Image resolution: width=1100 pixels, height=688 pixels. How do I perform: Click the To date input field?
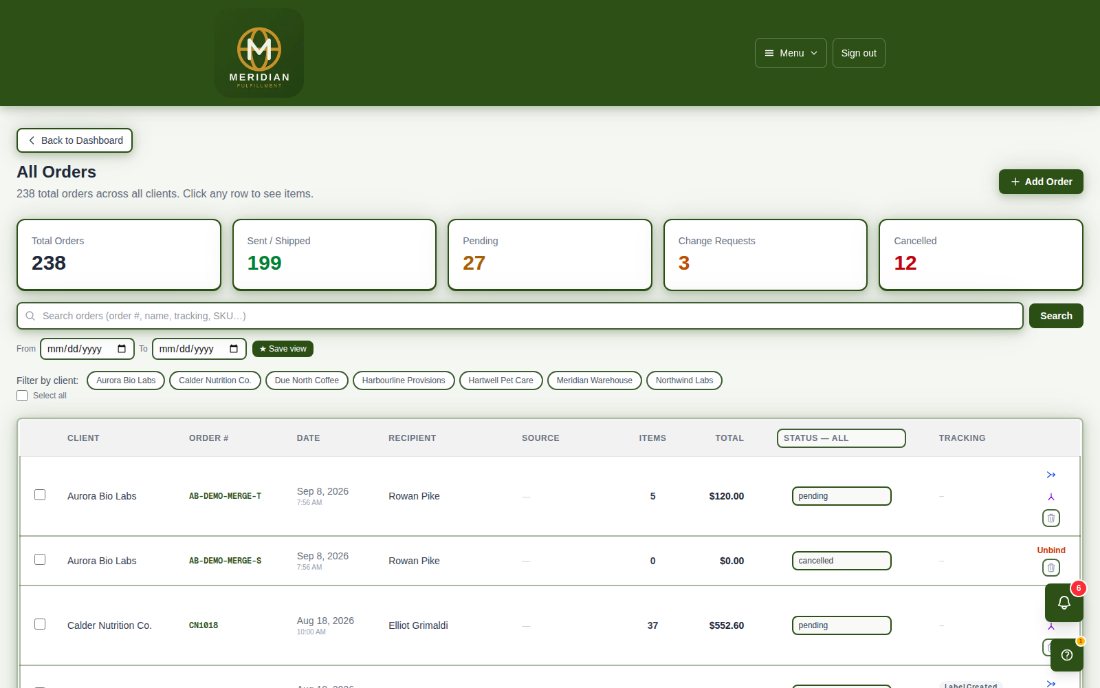click(199, 349)
